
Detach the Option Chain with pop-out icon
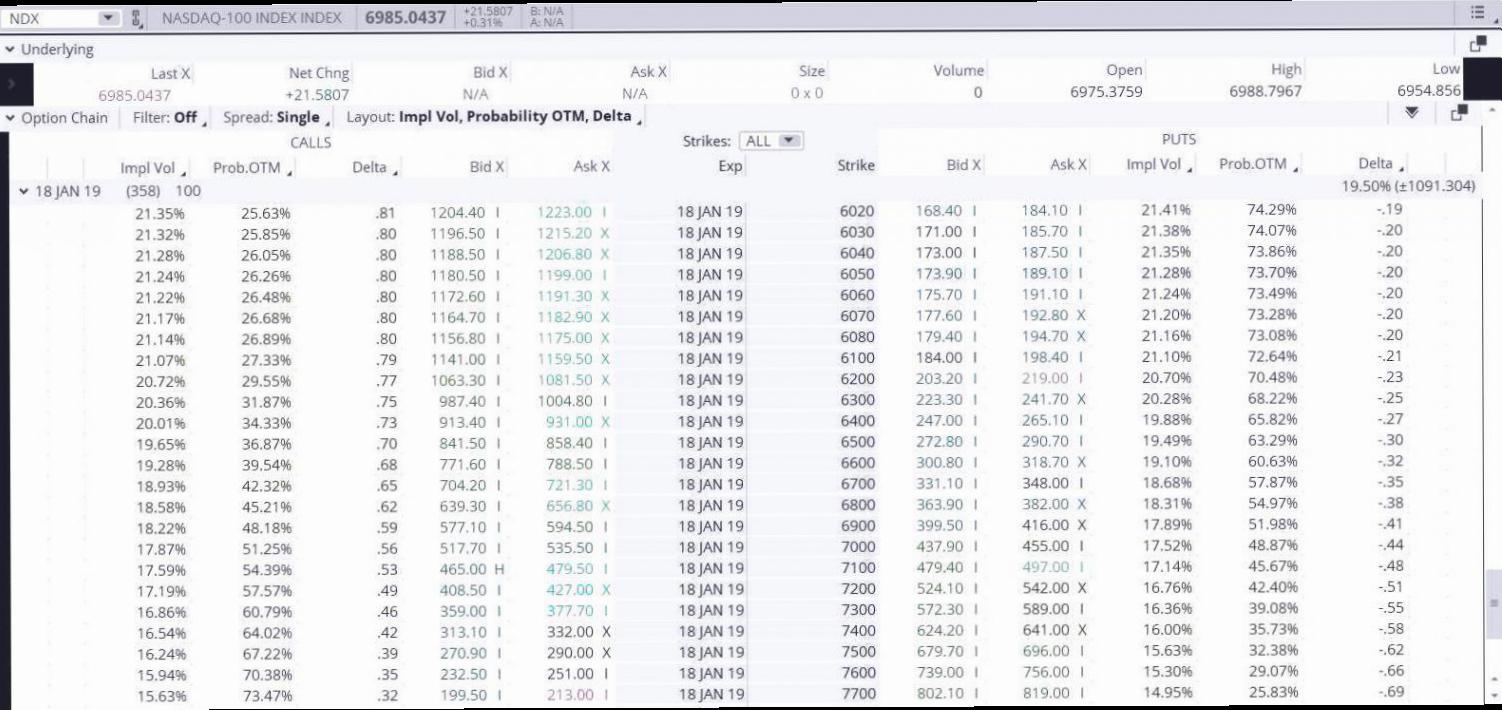pos(1460,112)
